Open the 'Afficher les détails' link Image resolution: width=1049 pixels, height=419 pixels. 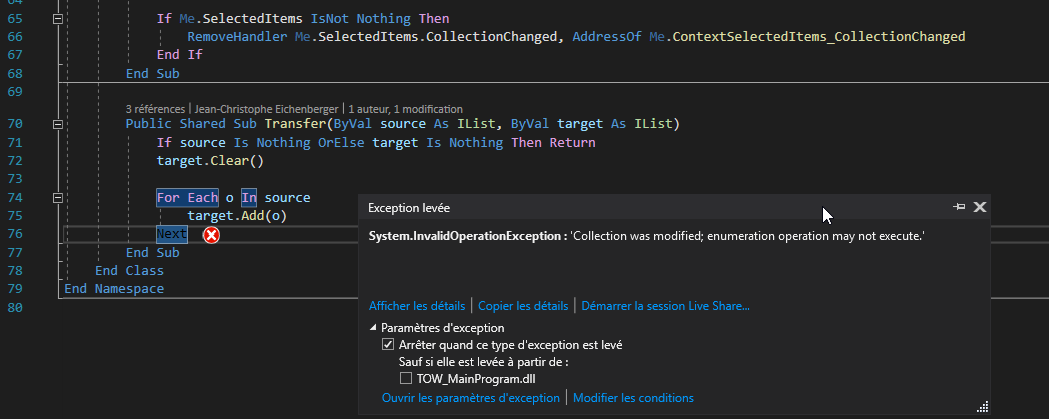[417, 305]
